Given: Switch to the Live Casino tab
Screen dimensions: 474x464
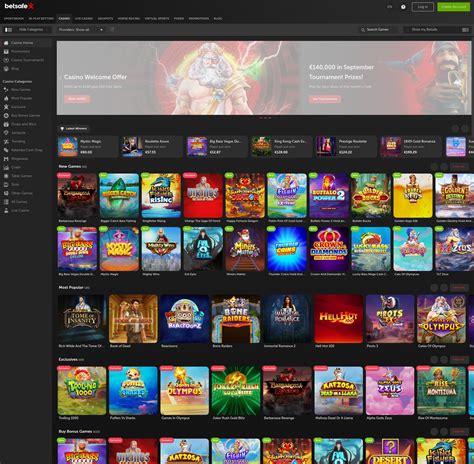Looking at the screenshot, I should pos(84,19).
